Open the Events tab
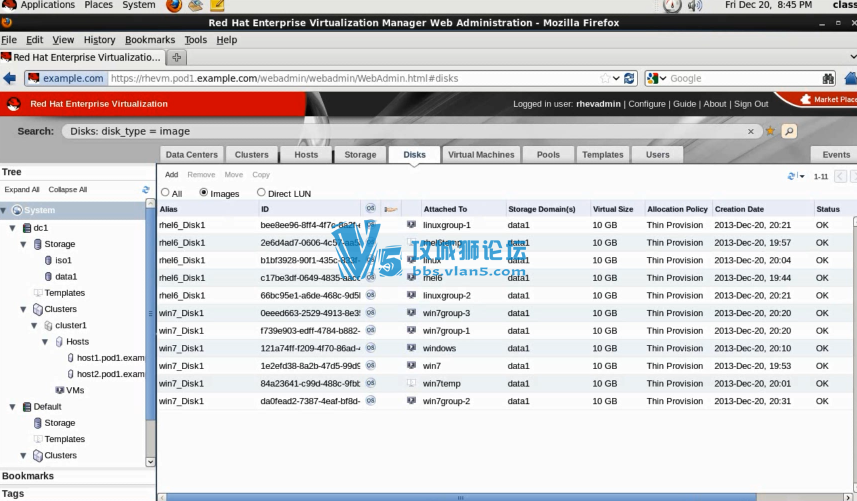The image size is (857, 501). click(x=833, y=155)
